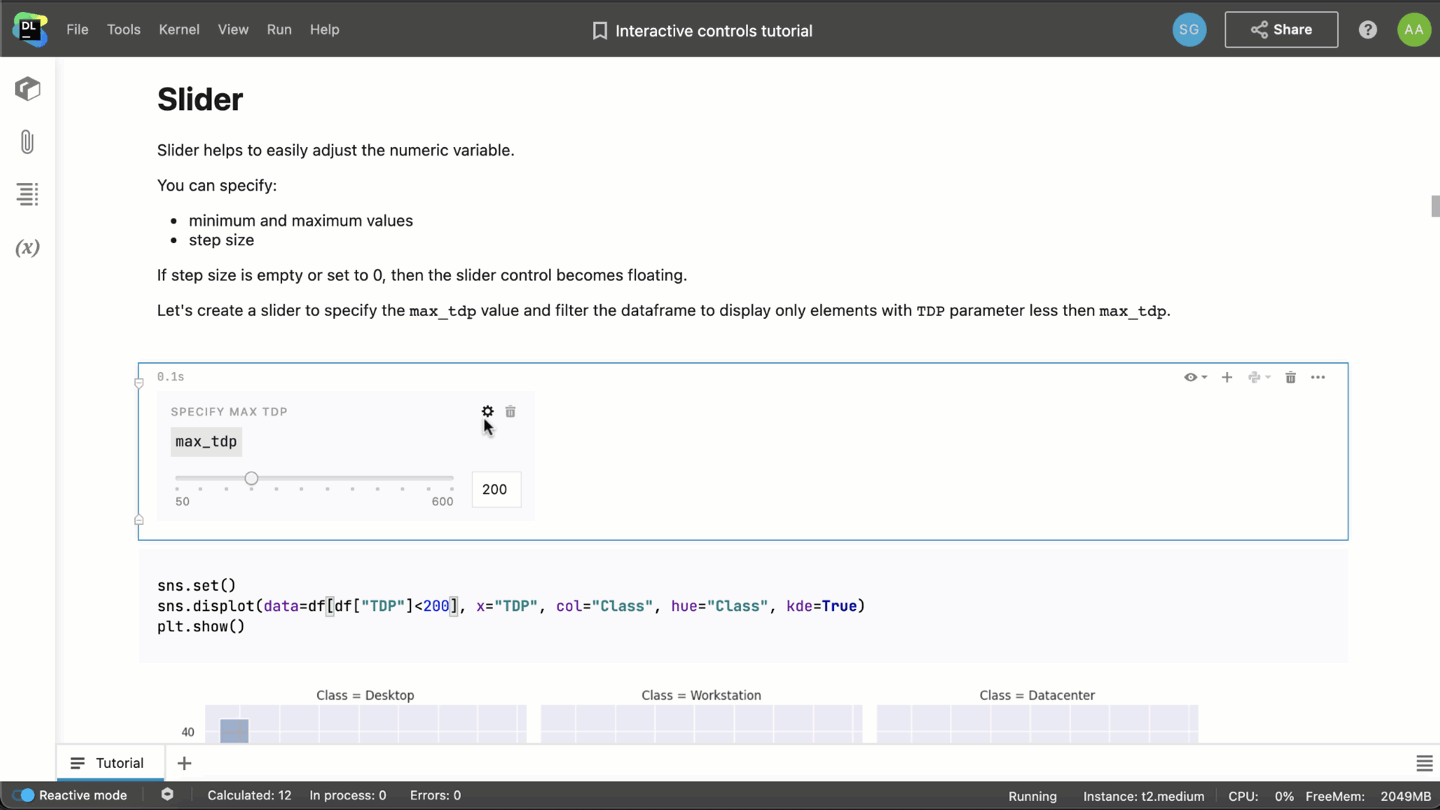This screenshot has height=810, width=1440.
Task: Toggle Reactive mode switch
Action: point(24,795)
